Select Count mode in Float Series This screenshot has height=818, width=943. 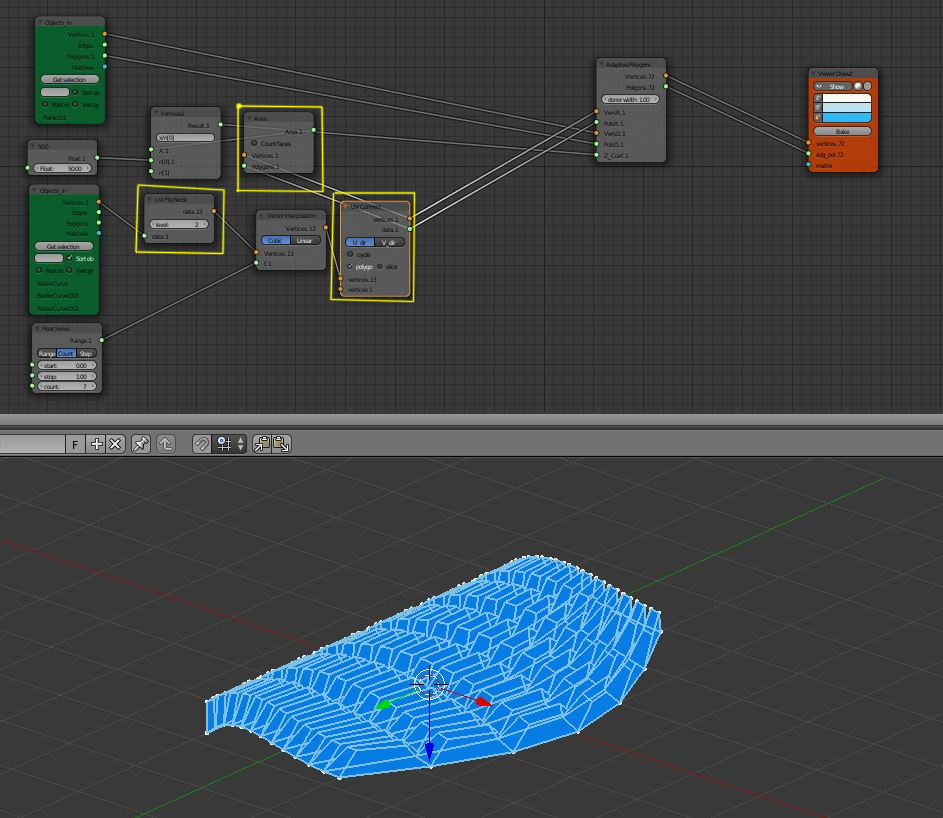coord(67,354)
